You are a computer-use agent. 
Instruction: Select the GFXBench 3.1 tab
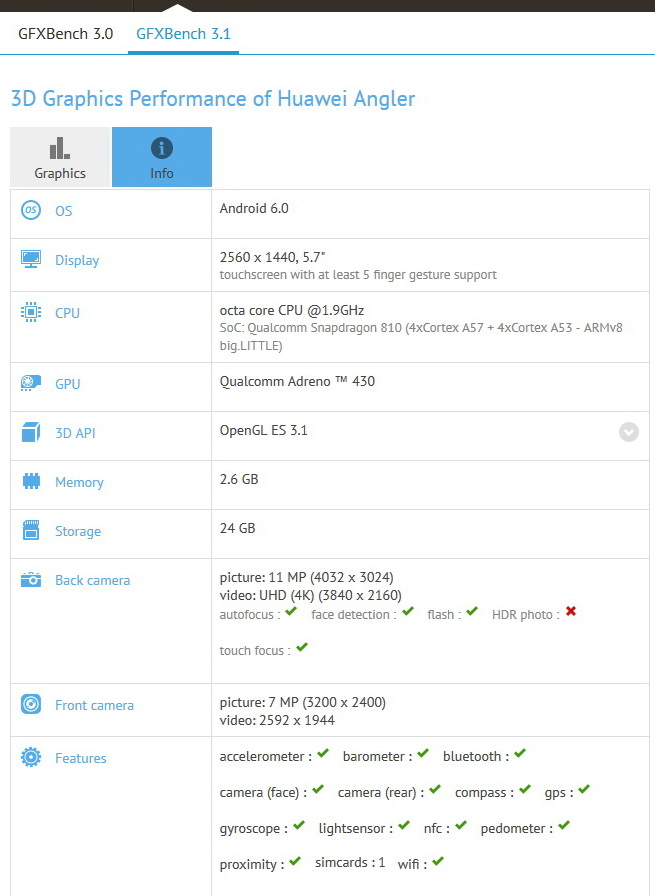click(183, 34)
